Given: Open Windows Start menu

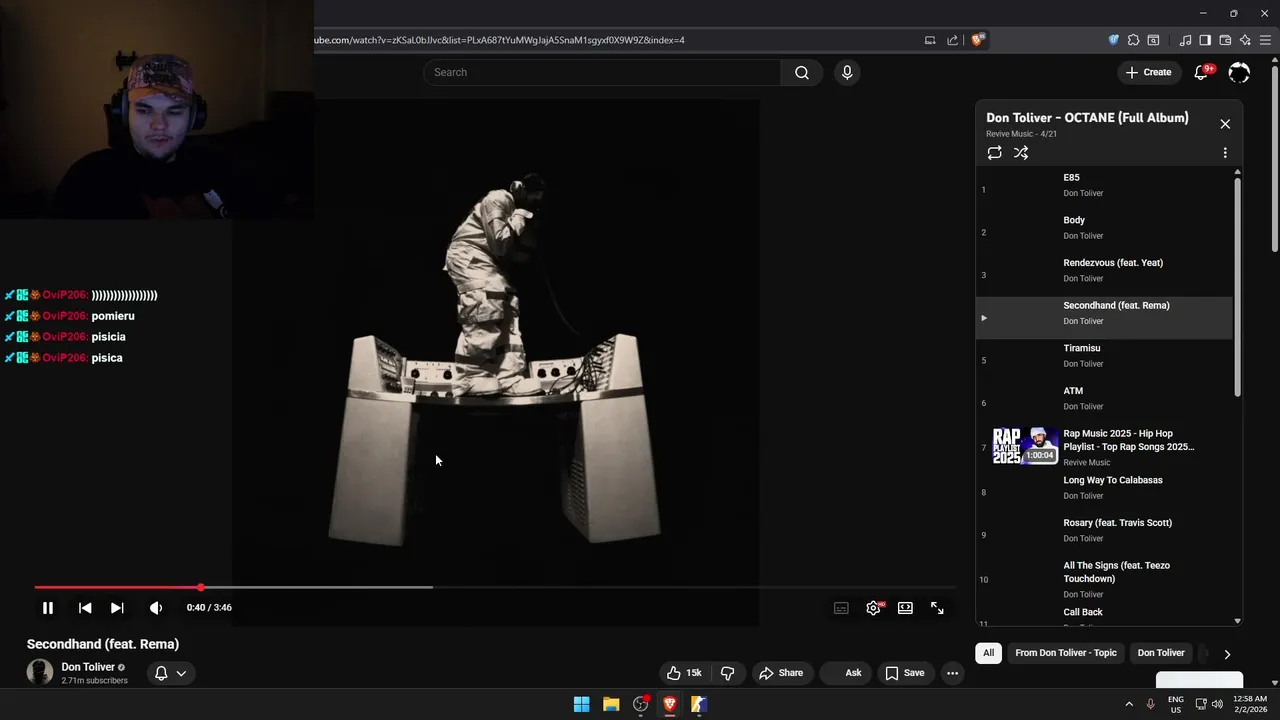Looking at the screenshot, I should point(581,704).
